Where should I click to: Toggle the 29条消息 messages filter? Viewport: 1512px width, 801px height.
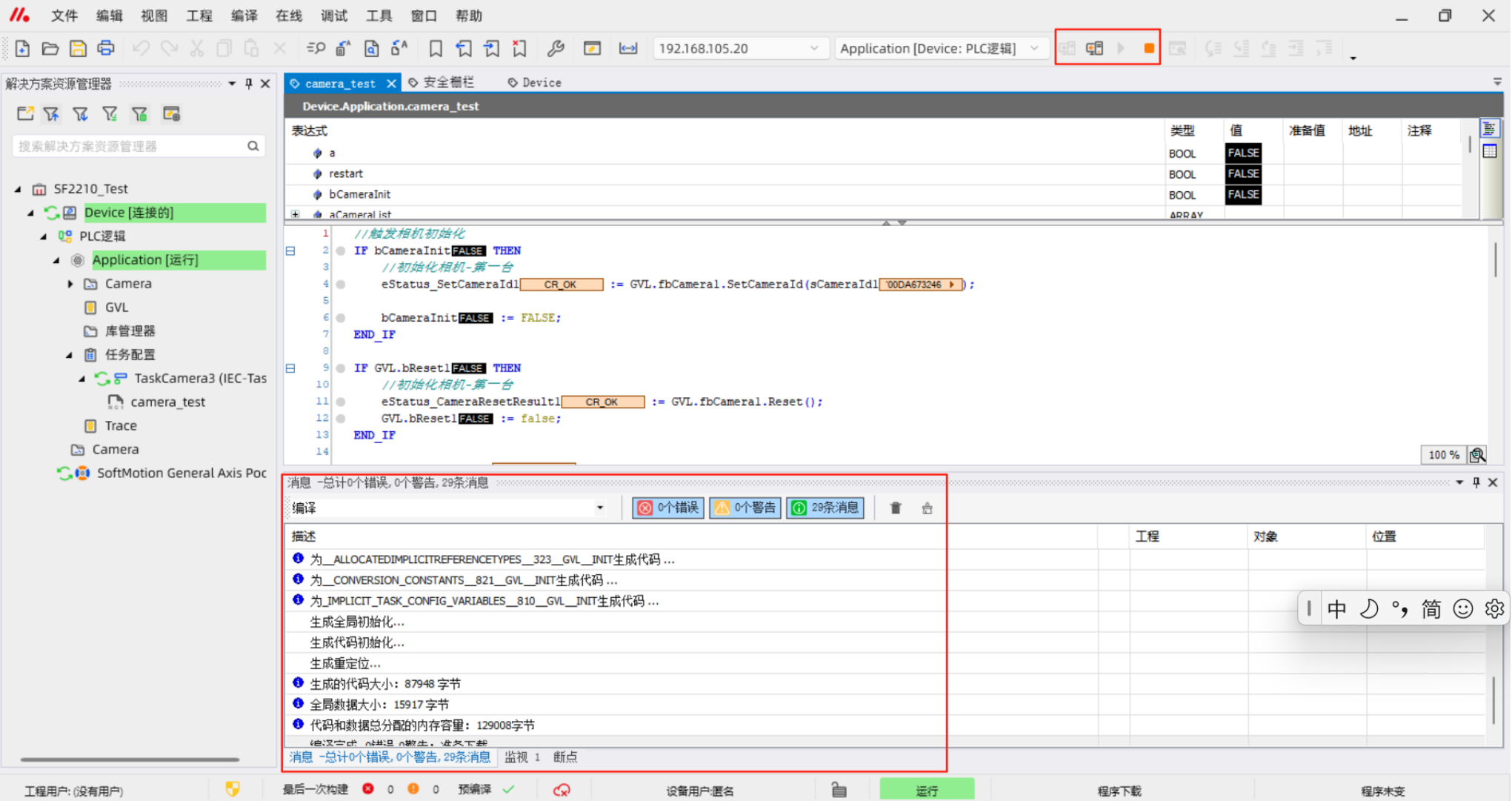coord(825,508)
